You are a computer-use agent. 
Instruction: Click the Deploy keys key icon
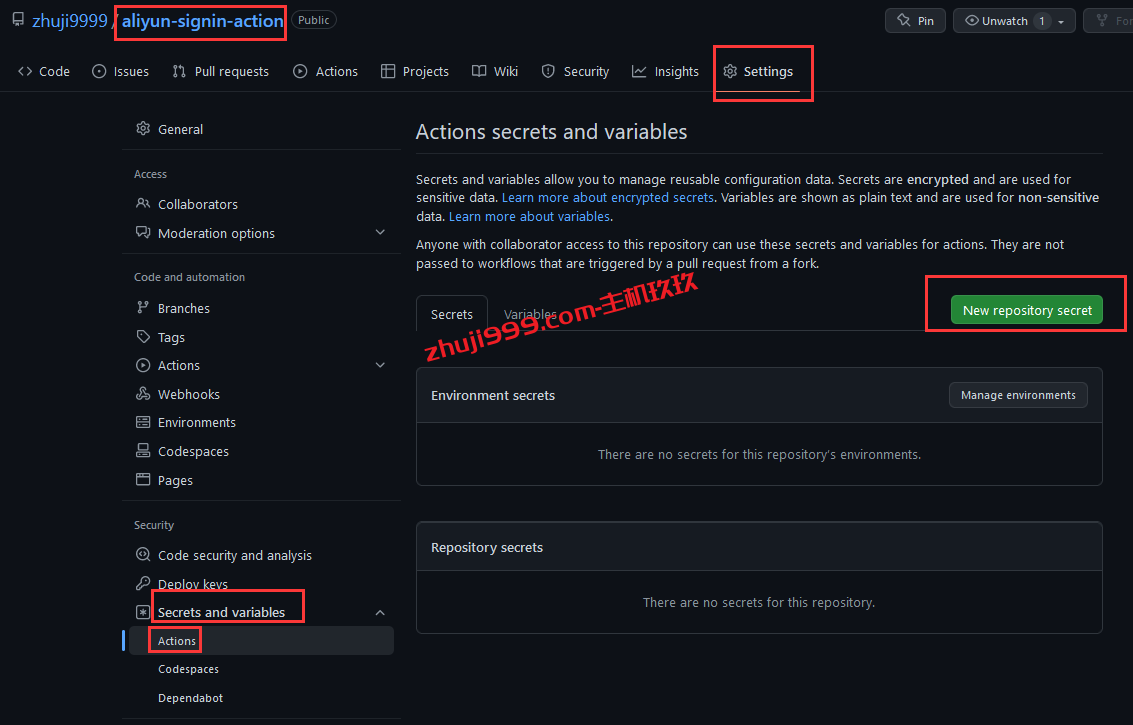[x=143, y=583]
